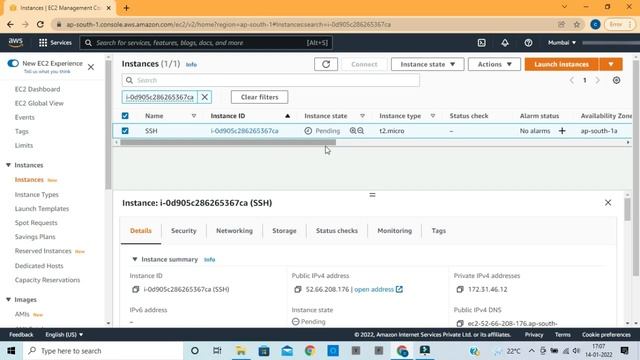Zoom out filter on Pending state
The image size is (640, 360).
pyautogui.click(x=360, y=131)
